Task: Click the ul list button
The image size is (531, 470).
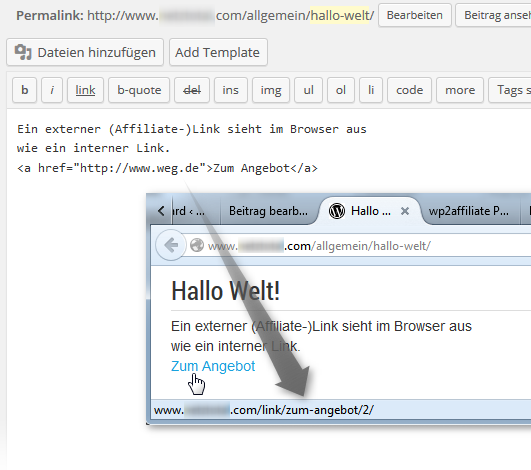Action: (x=308, y=90)
